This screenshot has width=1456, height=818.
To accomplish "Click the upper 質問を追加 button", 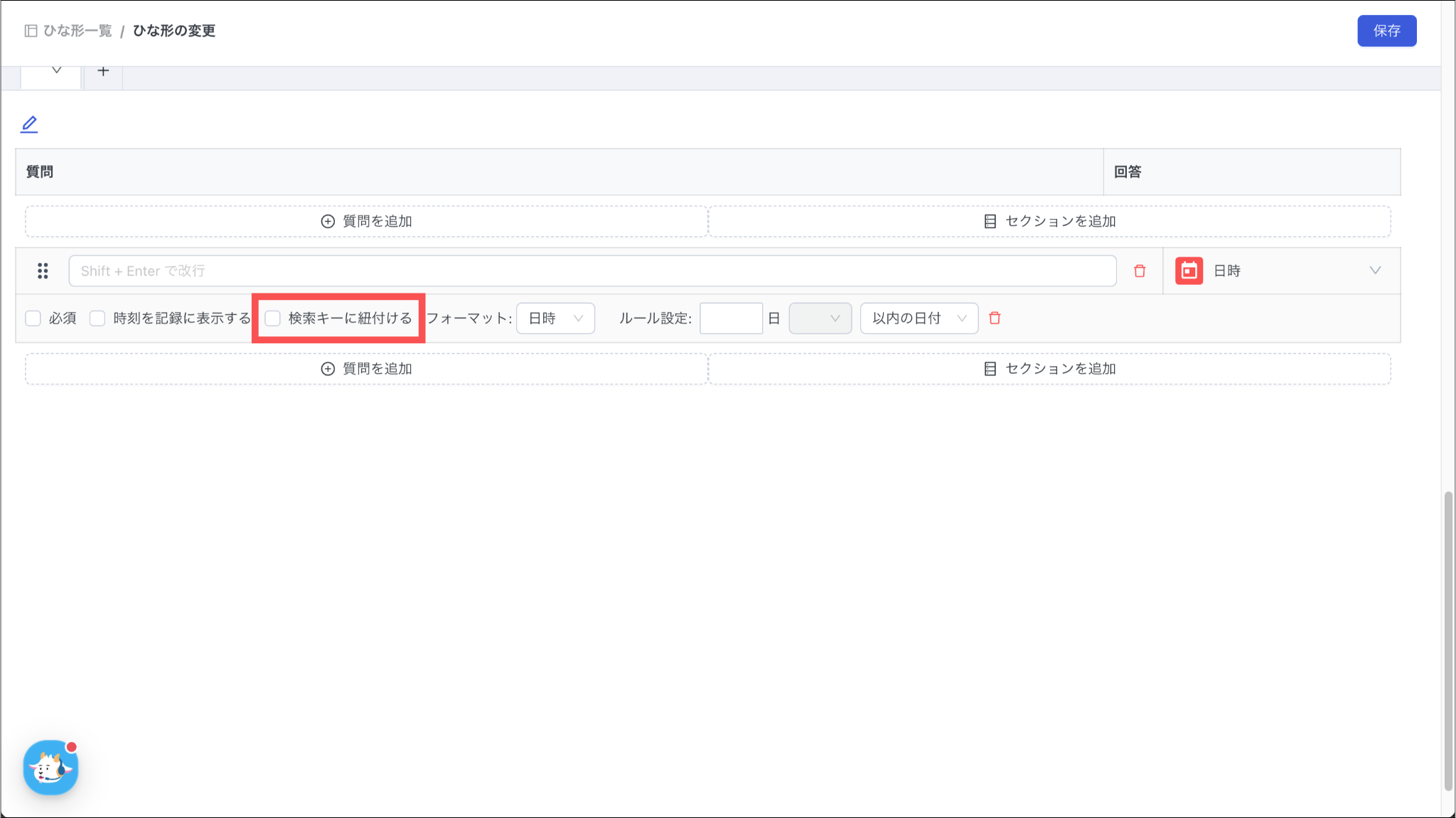I will 367,221.
